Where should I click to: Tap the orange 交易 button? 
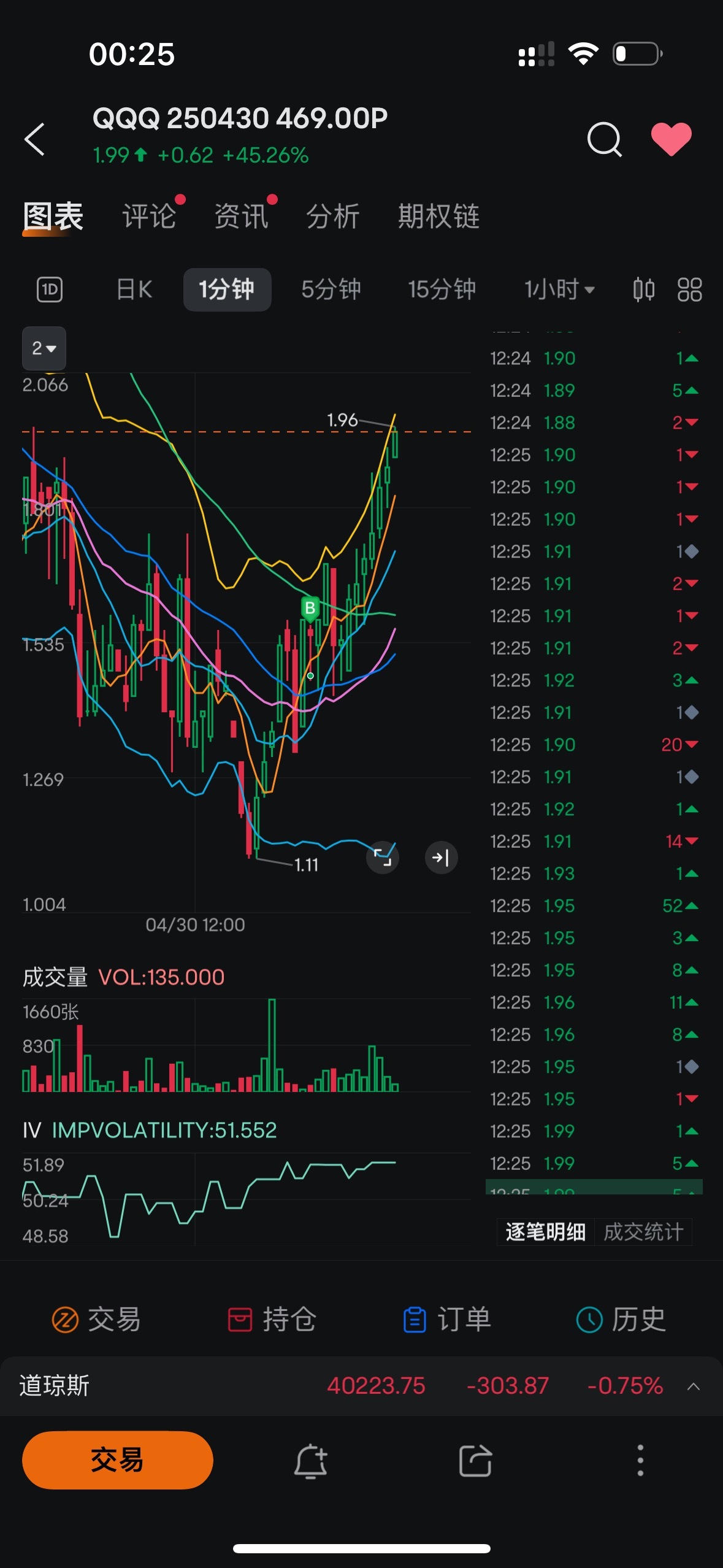(x=118, y=1460)
